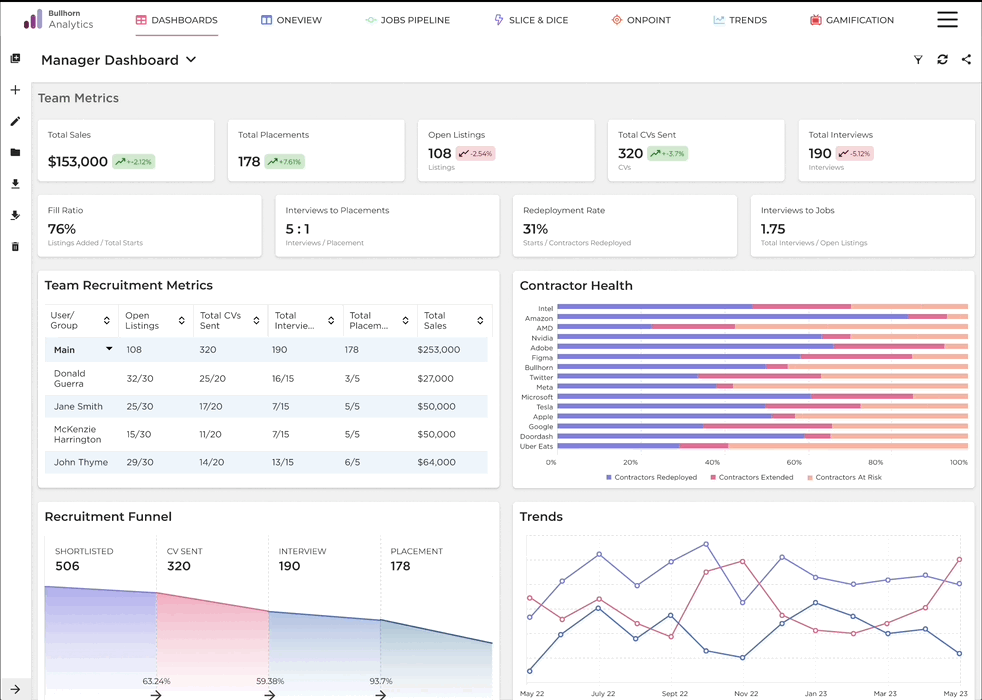The height and width of the screenshot is (700, 982).
Task: Open the Gamification tab
Action: (852, 20)
